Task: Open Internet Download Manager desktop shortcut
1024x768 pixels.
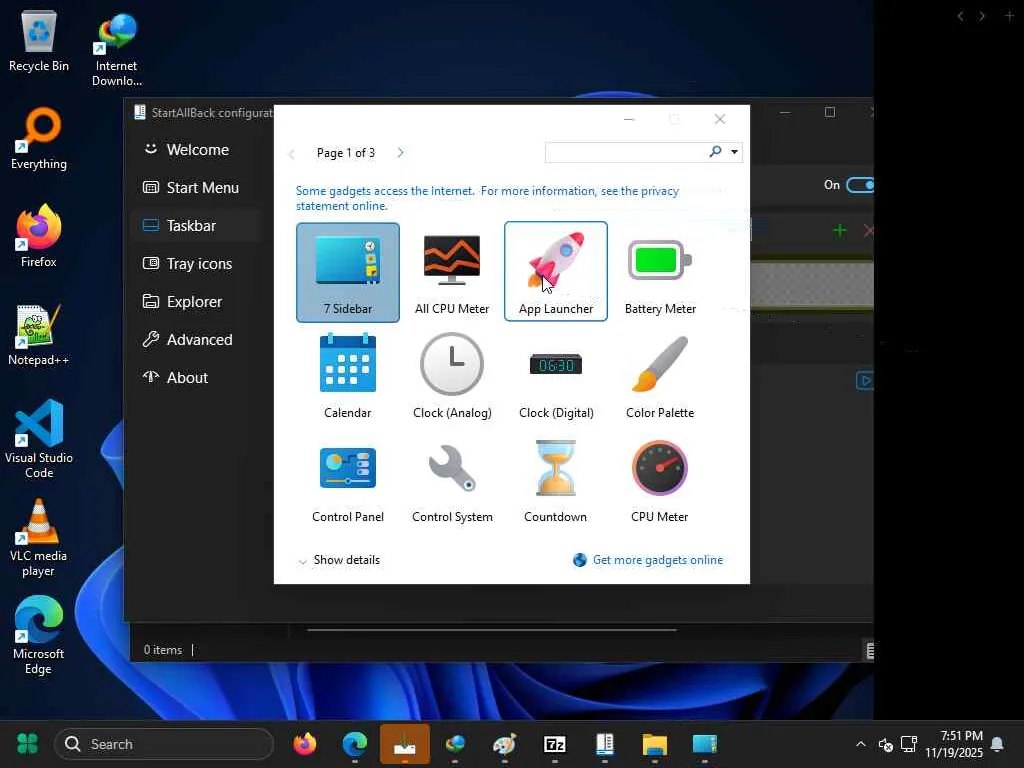Action: 116,50
